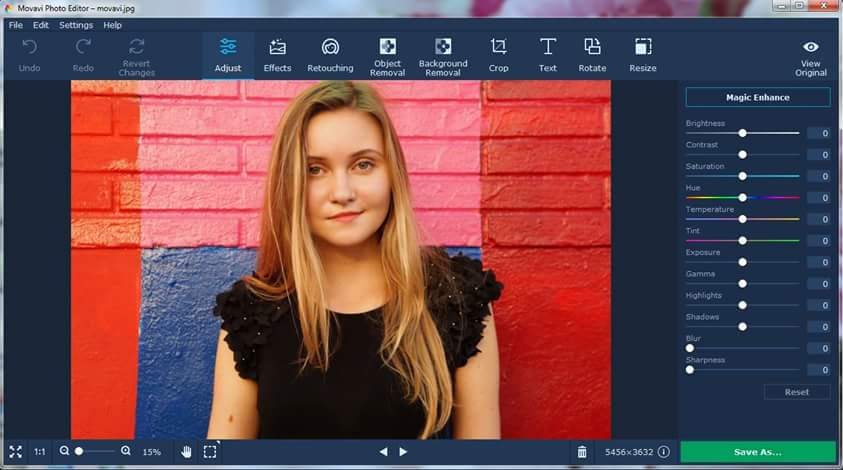Screen dimensions: 843x470
Task: Toggle fullscreen mode icon at bottom left
Action: click(x=15, y=452)
